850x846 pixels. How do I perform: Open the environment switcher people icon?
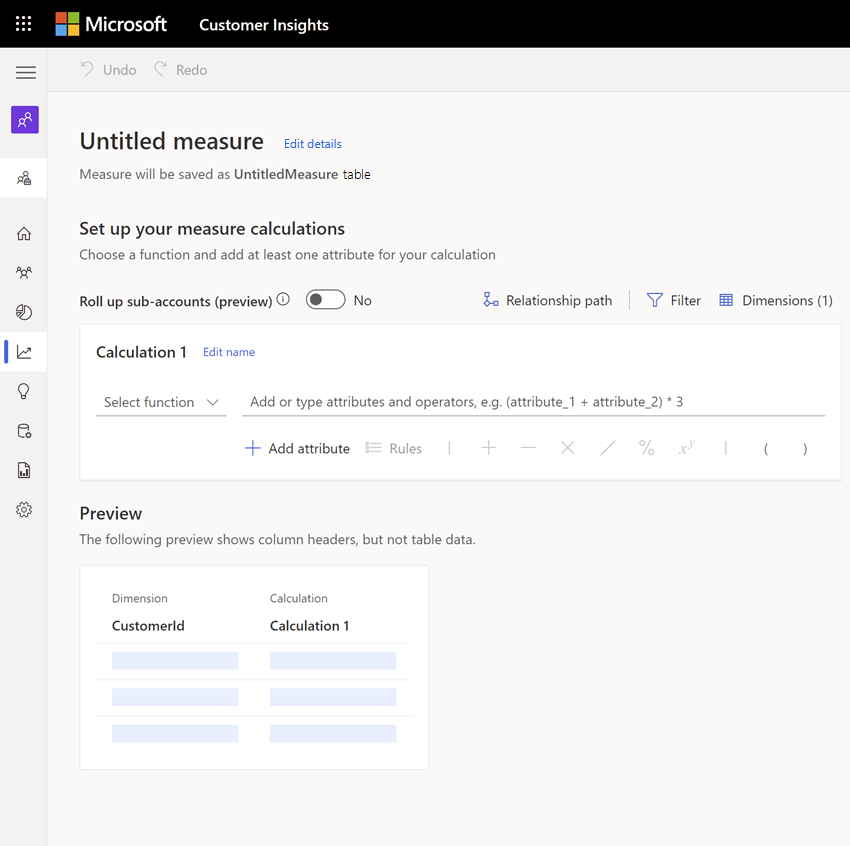coord(24,178)
